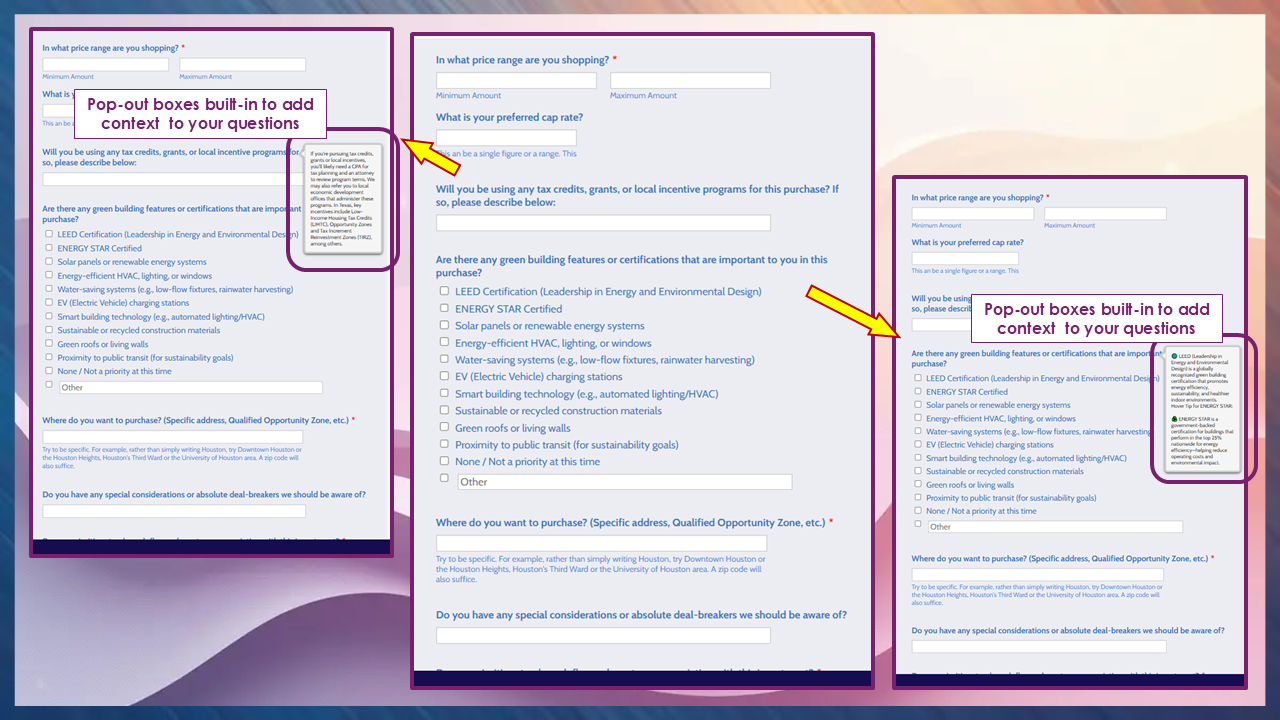Select Solar panels or renewable energy systems
The width and height of the screenshot is (1280, 720).
444,326
